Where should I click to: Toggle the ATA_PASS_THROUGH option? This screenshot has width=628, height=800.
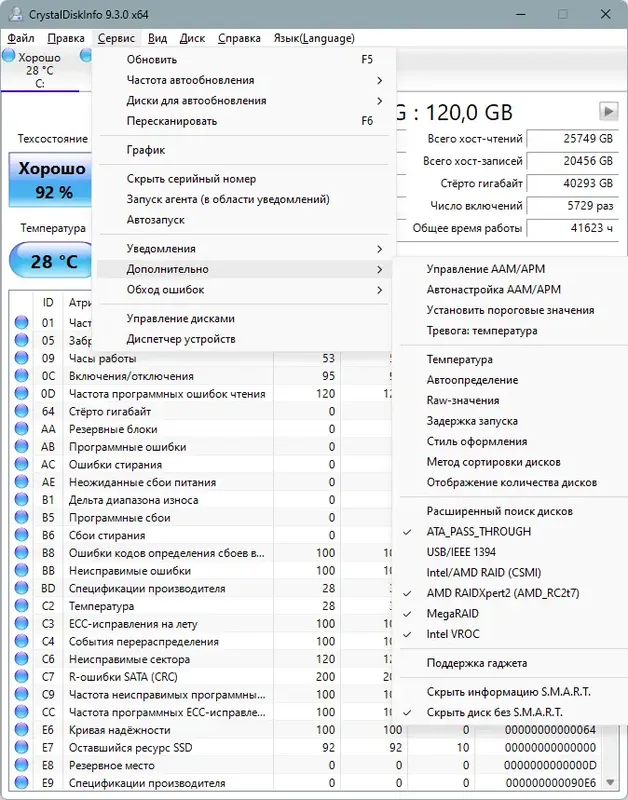pos(481,531)
